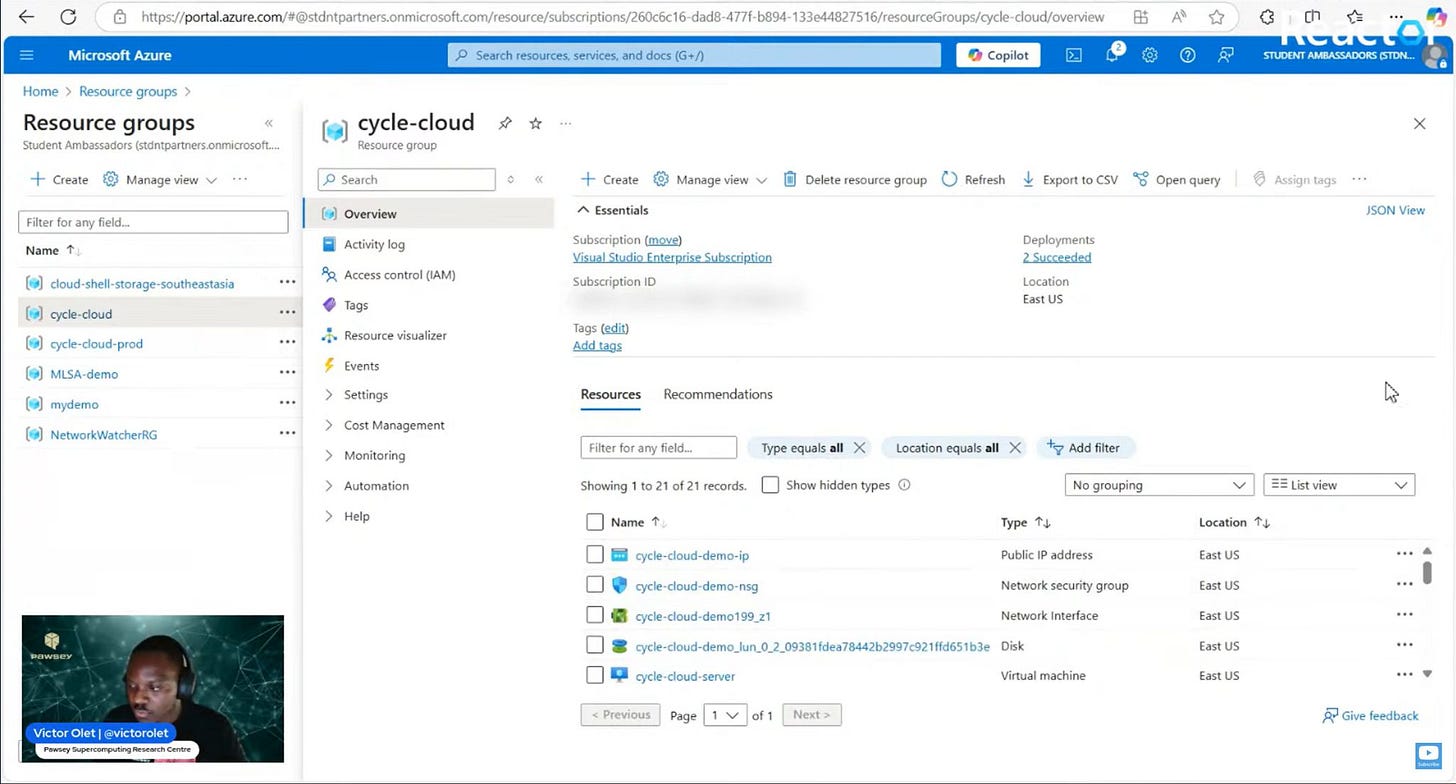Click the hidden types info icon
Screen dimensions: 1456x784
click(904, 485)
